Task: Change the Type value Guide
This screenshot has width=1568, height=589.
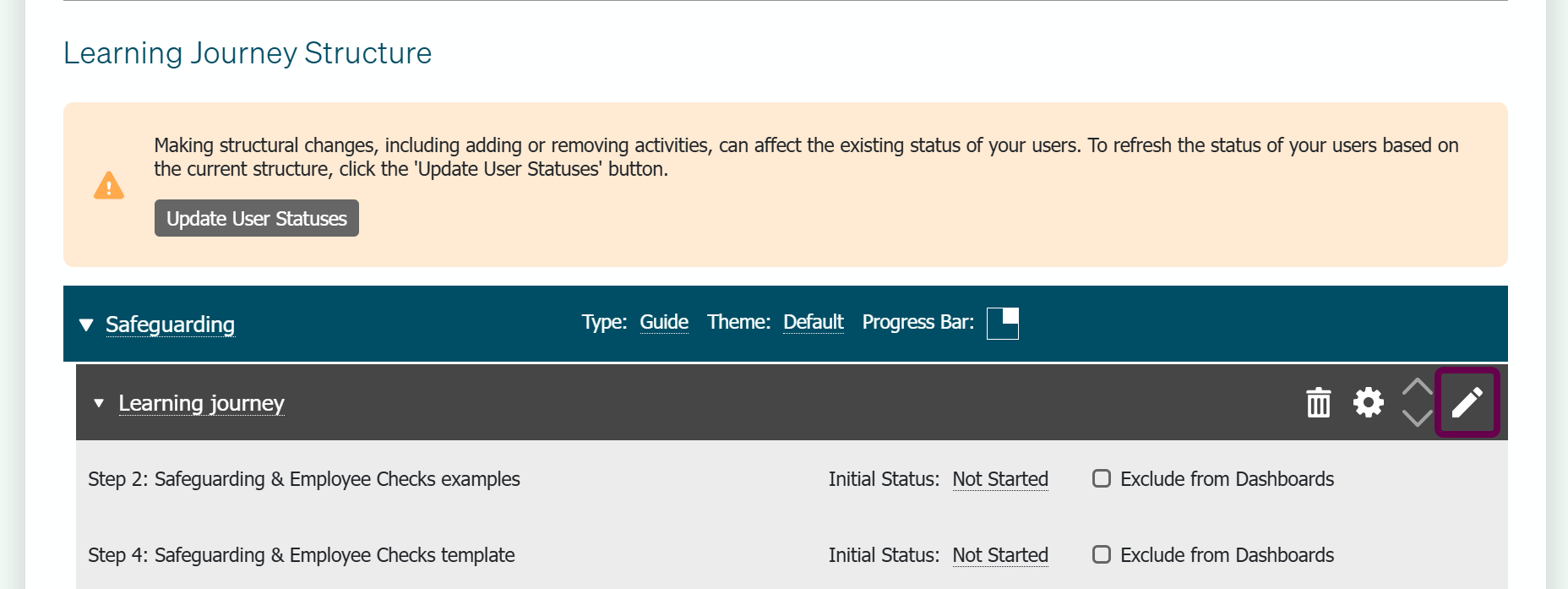Action: pos(664,322)
